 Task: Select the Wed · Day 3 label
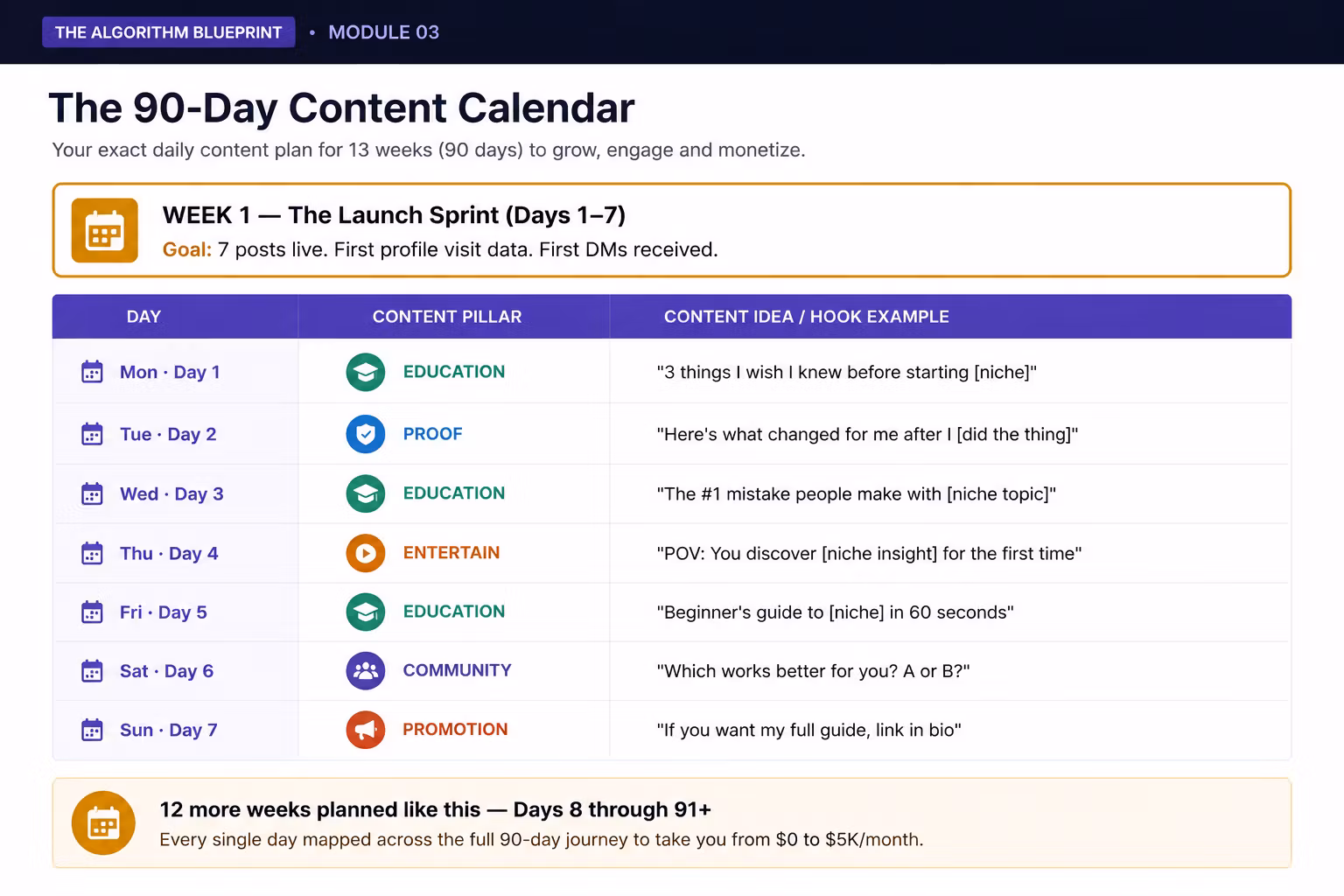pos(171,493)
